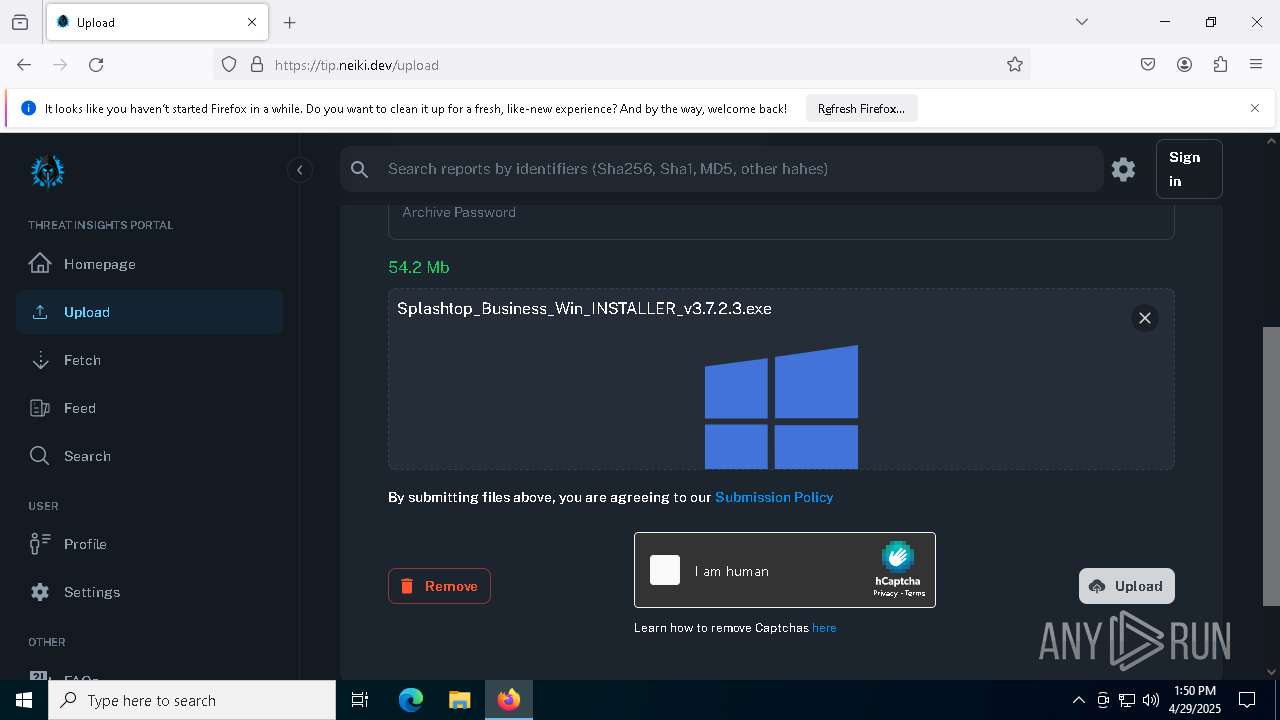Collapse the sidebar with chevron button
Screen dimensions: 1280x720
coord(299,170)
